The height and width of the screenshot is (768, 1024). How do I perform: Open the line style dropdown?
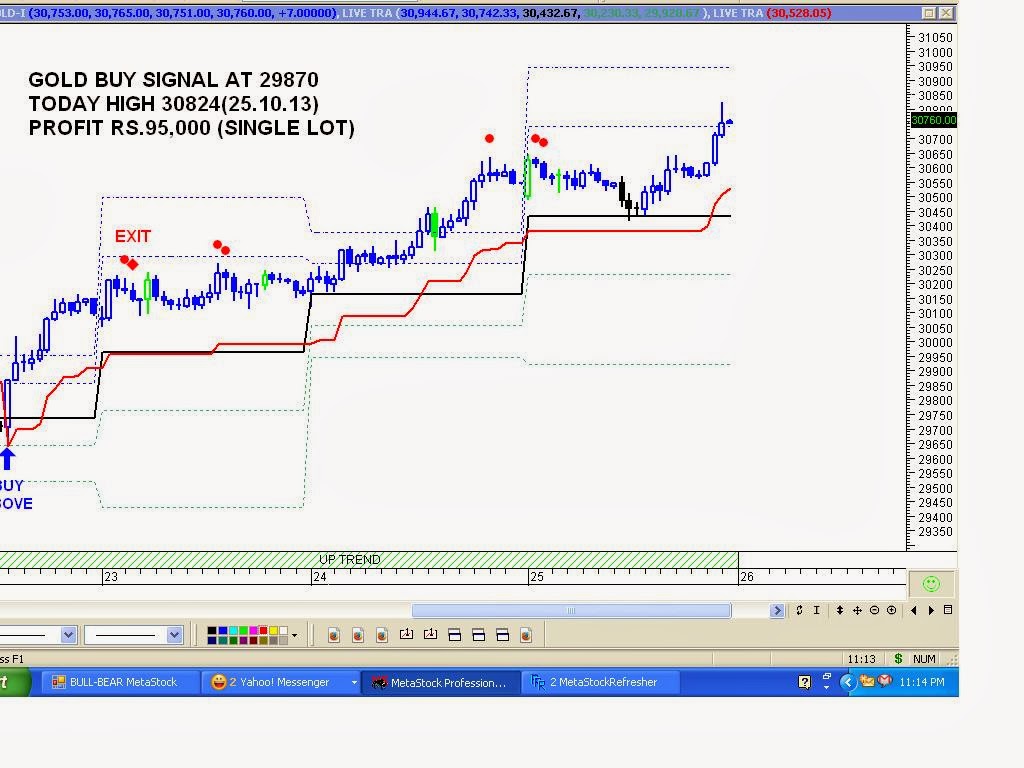(68, 634)
